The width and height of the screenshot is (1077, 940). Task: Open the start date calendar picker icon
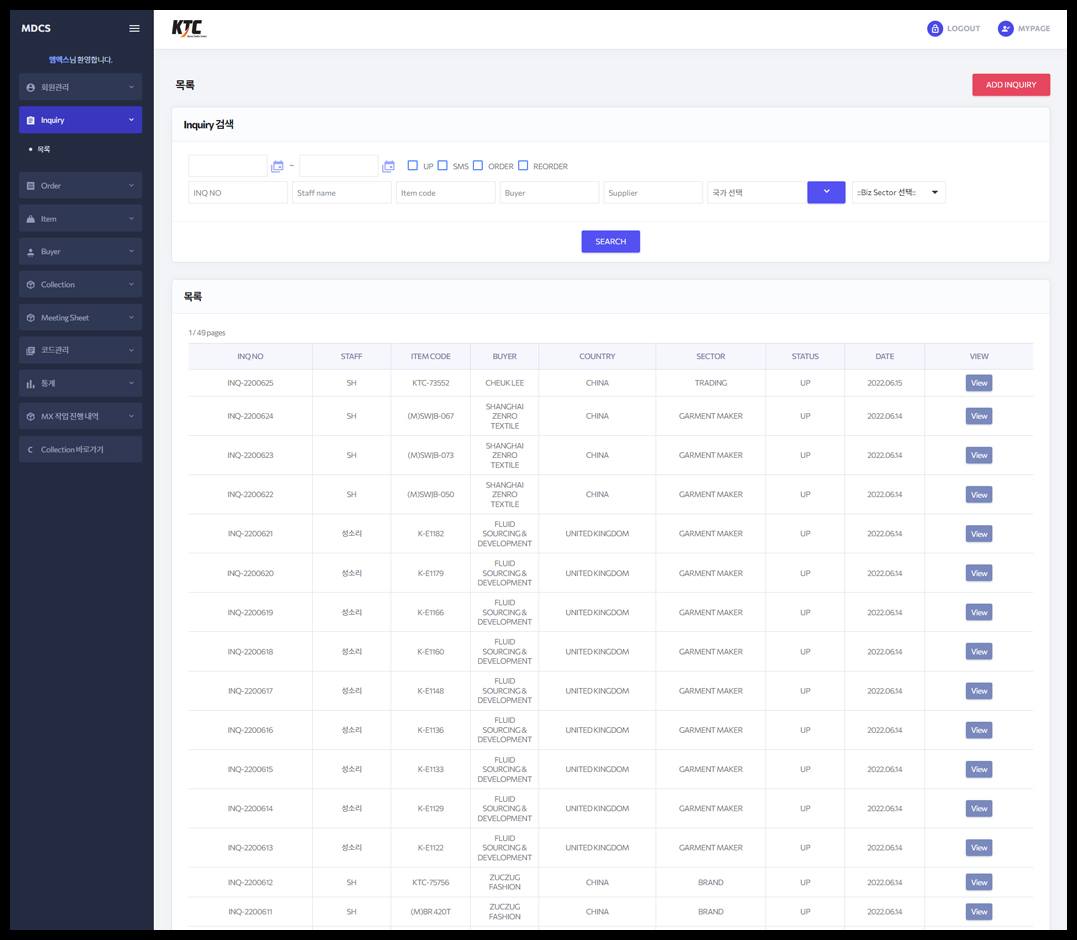(x=277, y=166)
